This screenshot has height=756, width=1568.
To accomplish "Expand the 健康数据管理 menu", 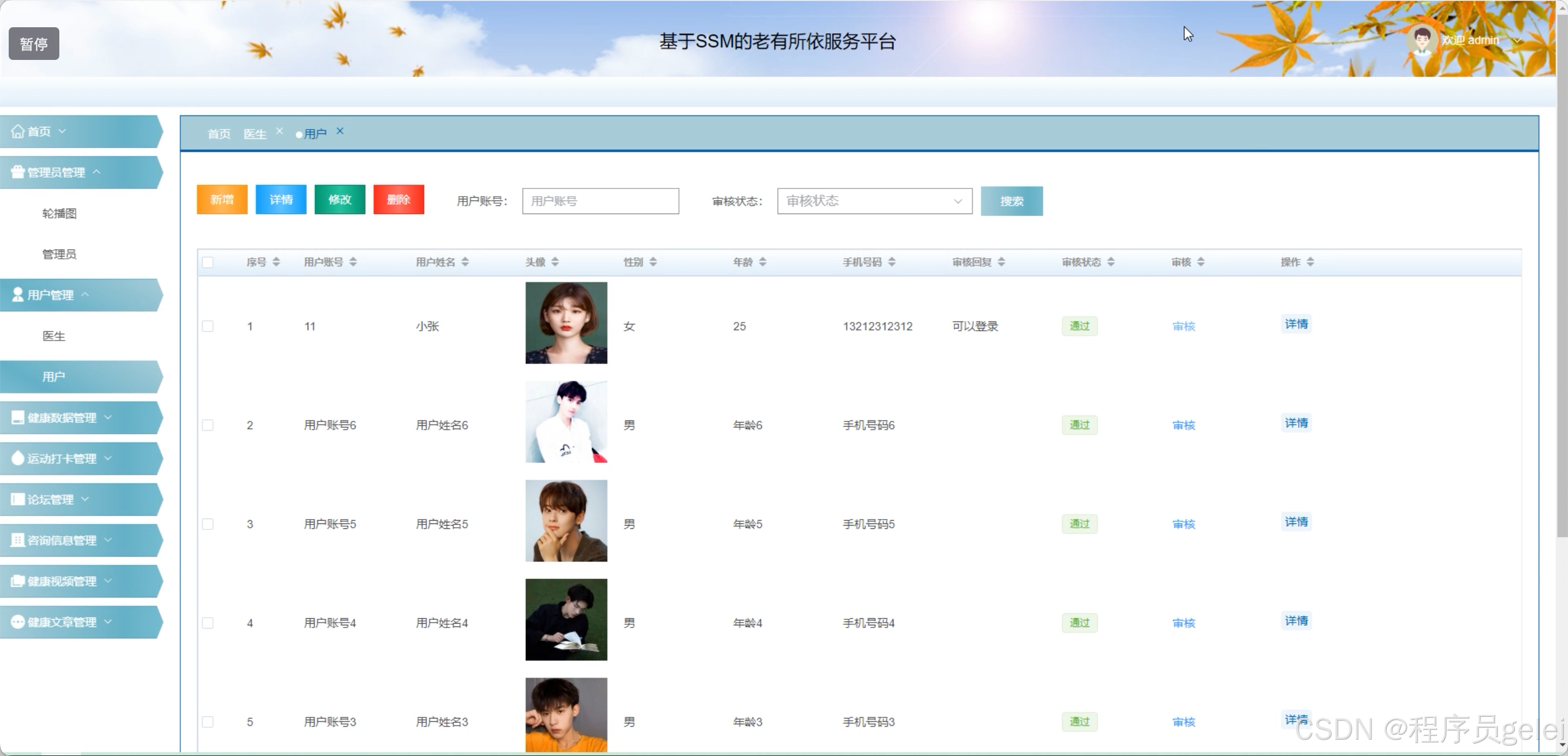I will point(62,418).
